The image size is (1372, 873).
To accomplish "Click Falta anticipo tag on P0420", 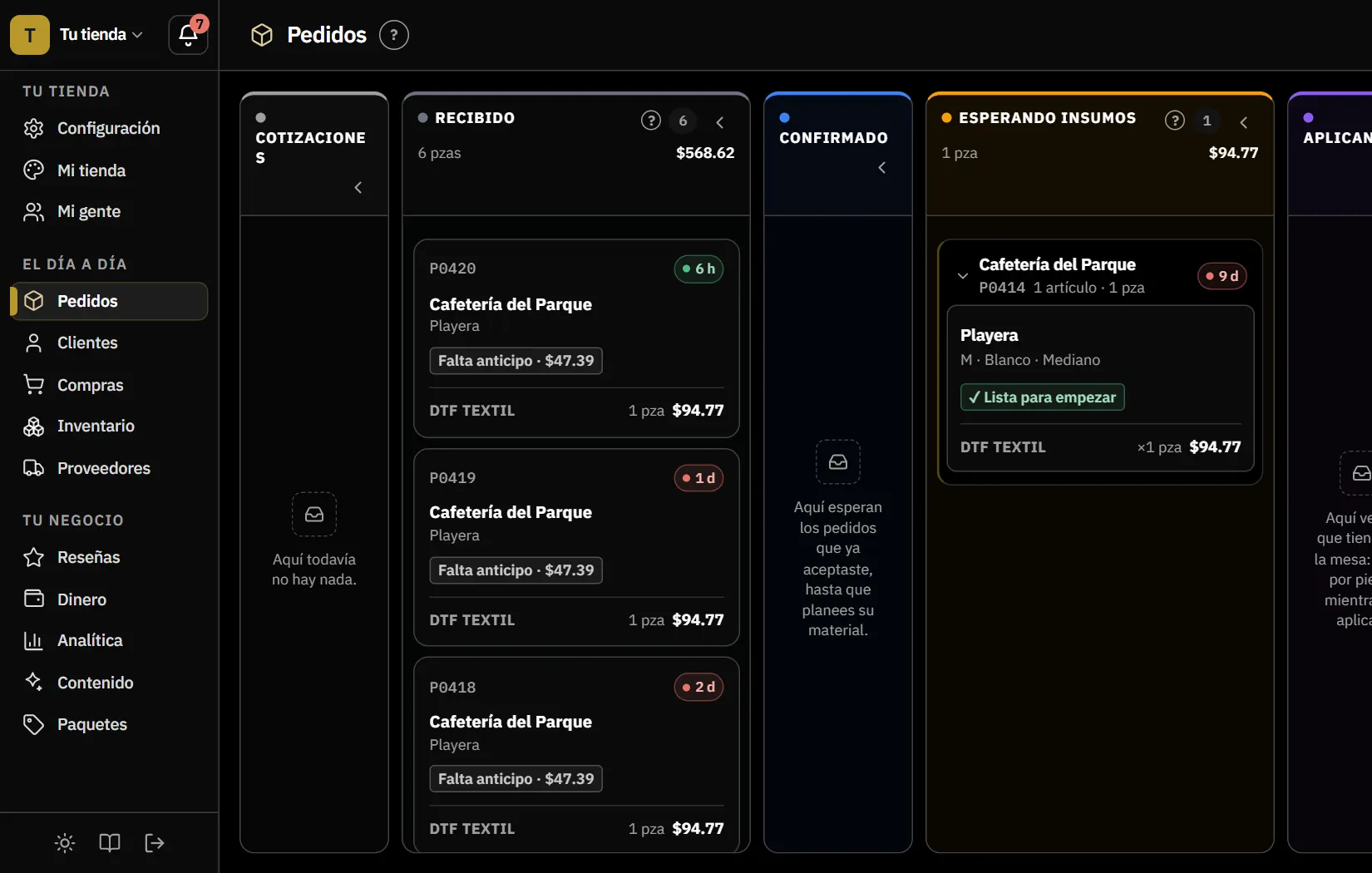I will coord(516,361).
